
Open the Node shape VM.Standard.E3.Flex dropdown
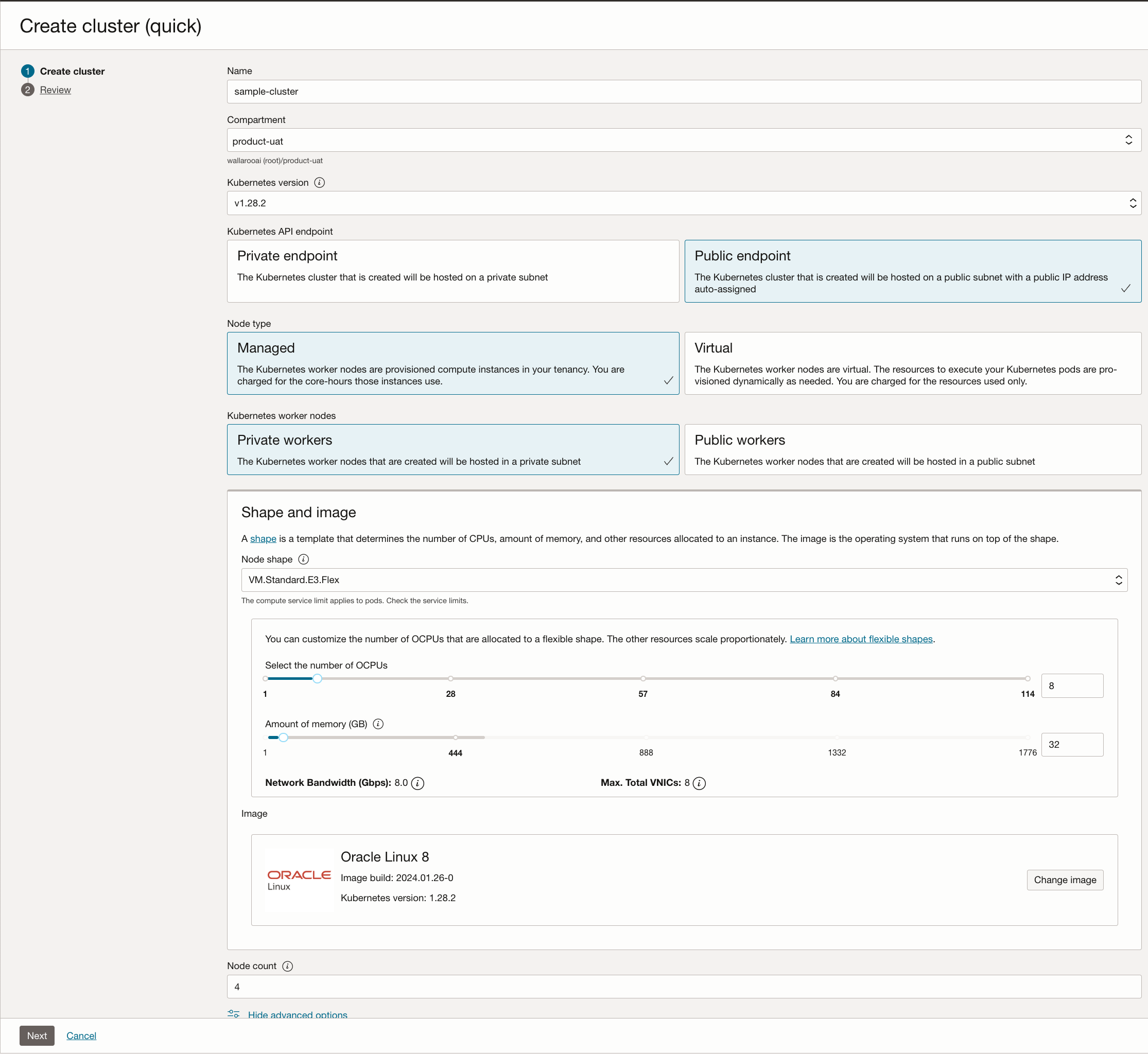click(684, 580)
